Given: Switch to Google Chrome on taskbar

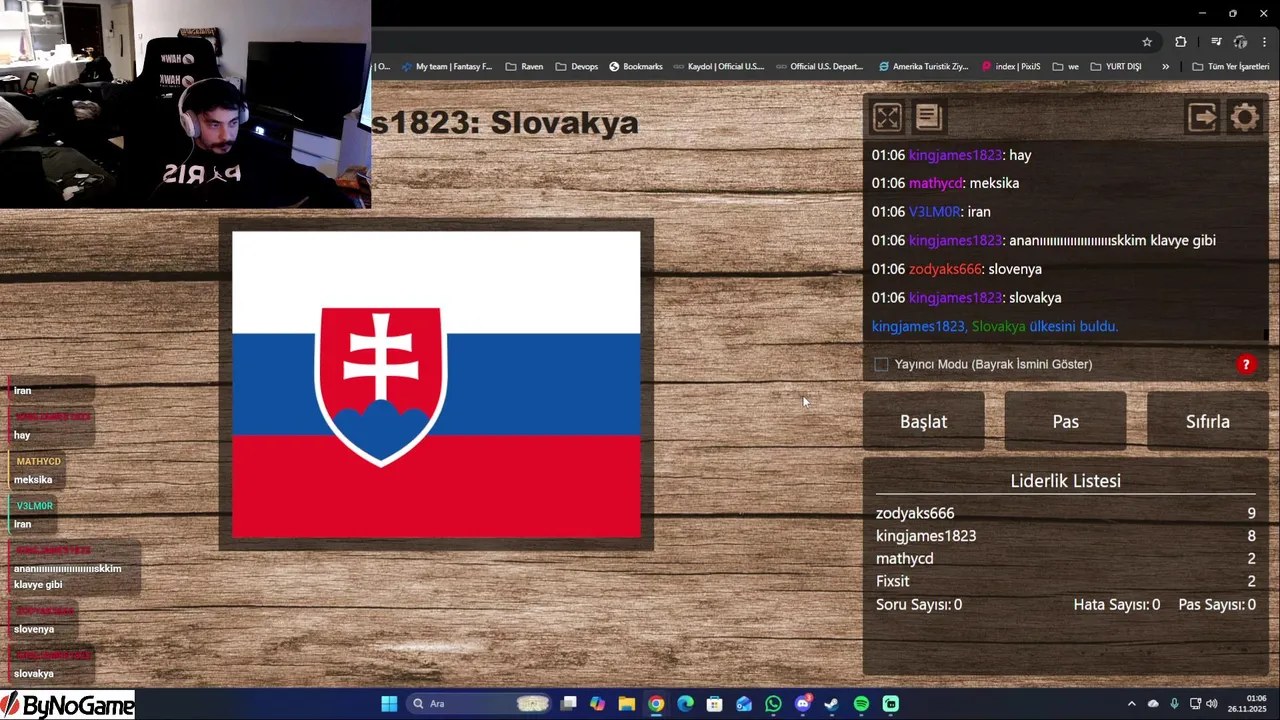Looking at the screenshot, I should tap(656, 704).
